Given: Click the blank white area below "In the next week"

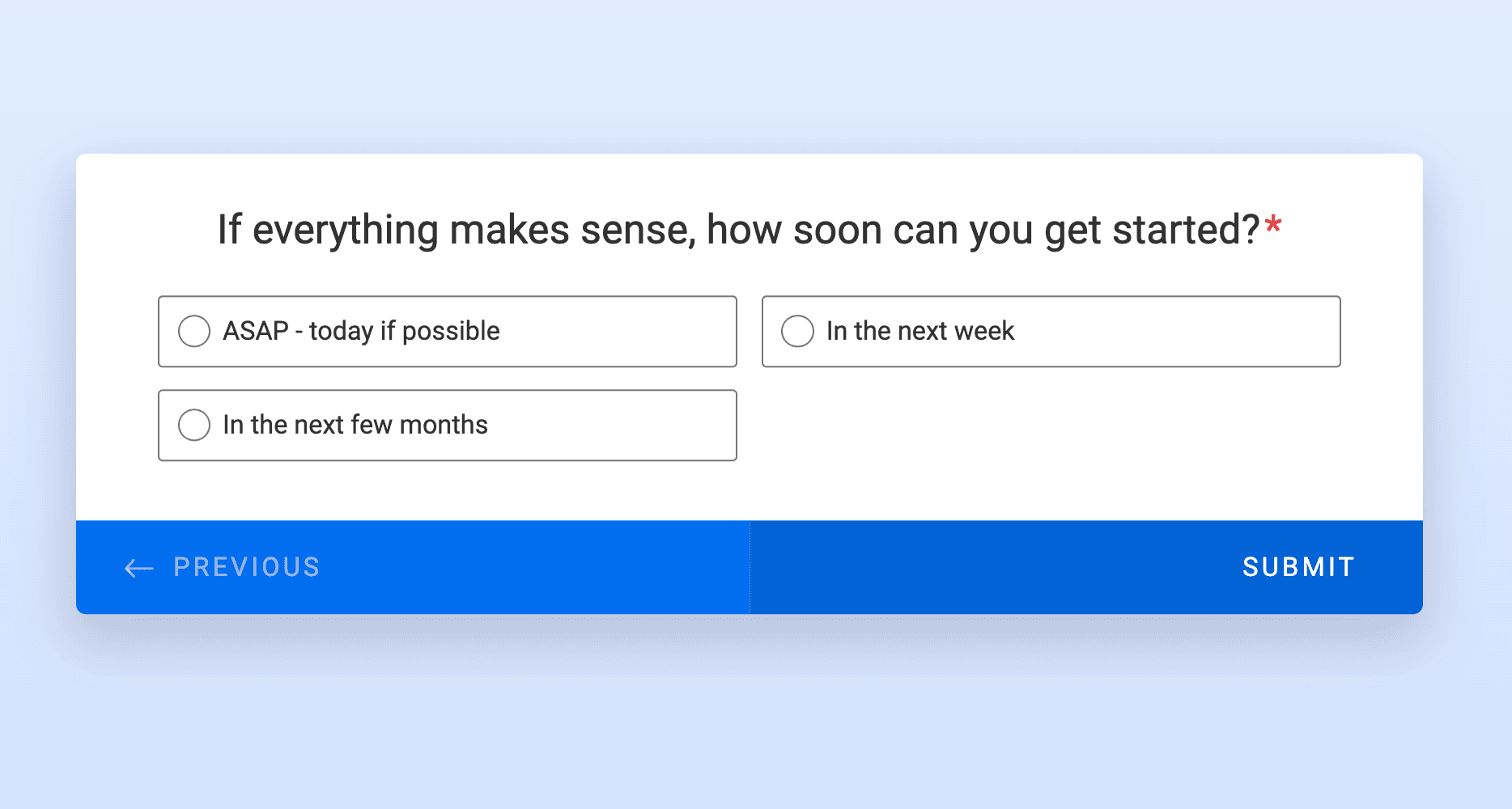Looking at the screenshot, I should click(1051, 437).
